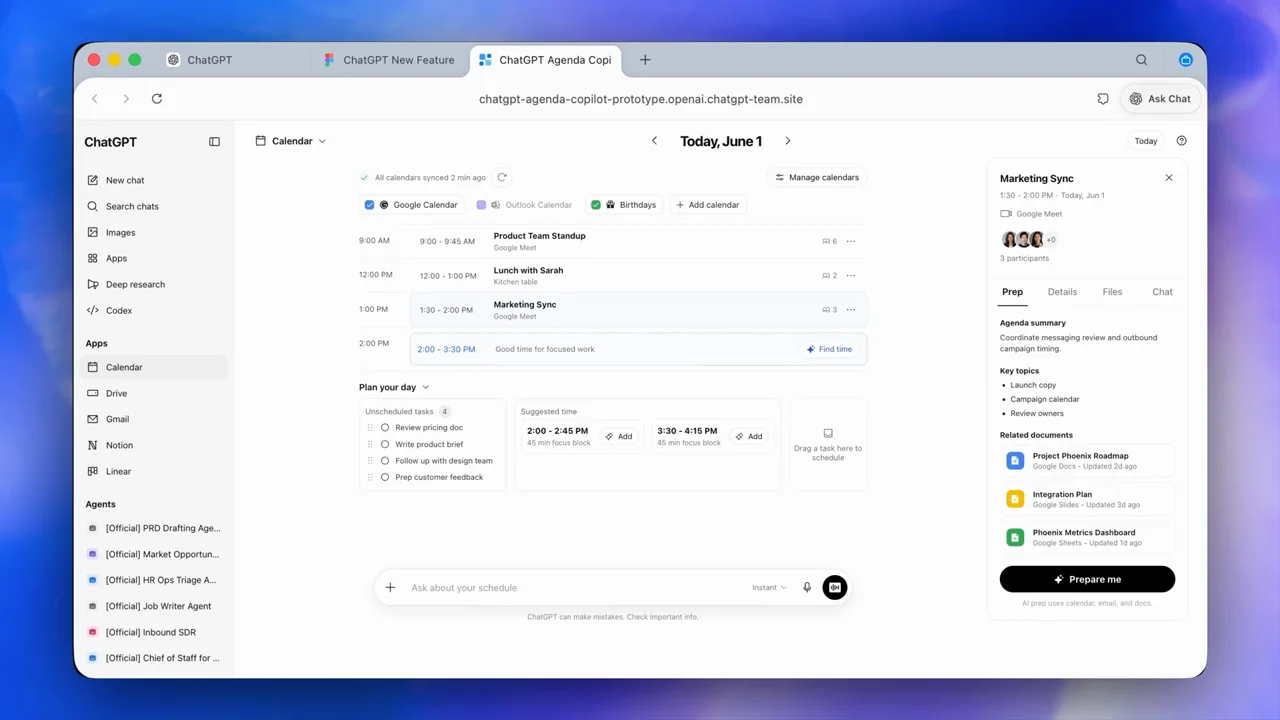This screenshot has height=720, width=1280.
Task: Click the plus attachment icon in prompt bar
Action: pyautogui.click(x=390, y=588)
